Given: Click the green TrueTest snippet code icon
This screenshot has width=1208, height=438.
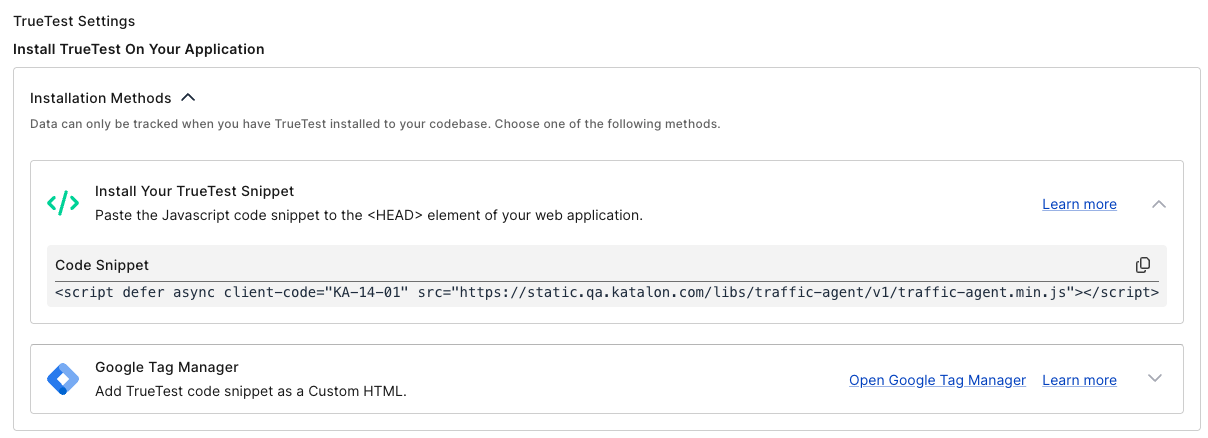Looking at the screenshot, I should pyautogui.click(x=63, y=203).
